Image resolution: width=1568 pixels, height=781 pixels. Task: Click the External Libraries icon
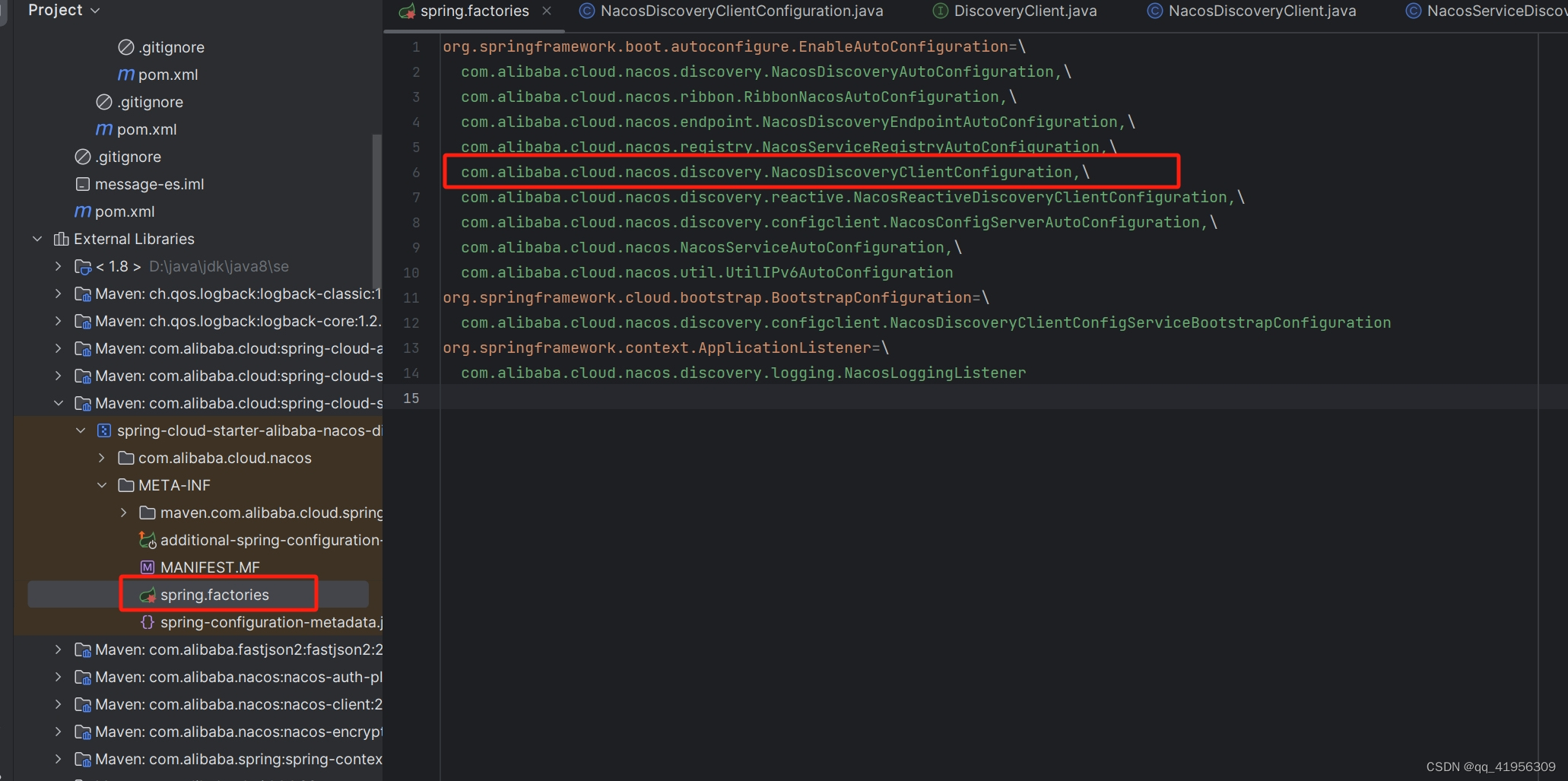(62, 239)
